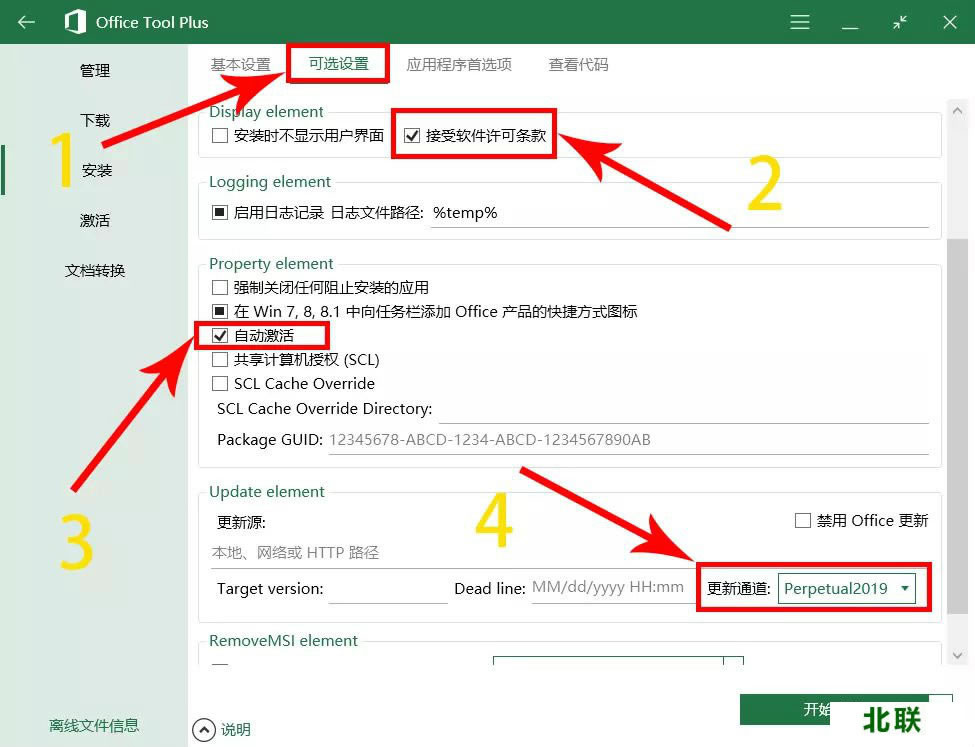Switch to 可选设置 tab
Screen dimensions: 975x747
click(x=338, y=64)
